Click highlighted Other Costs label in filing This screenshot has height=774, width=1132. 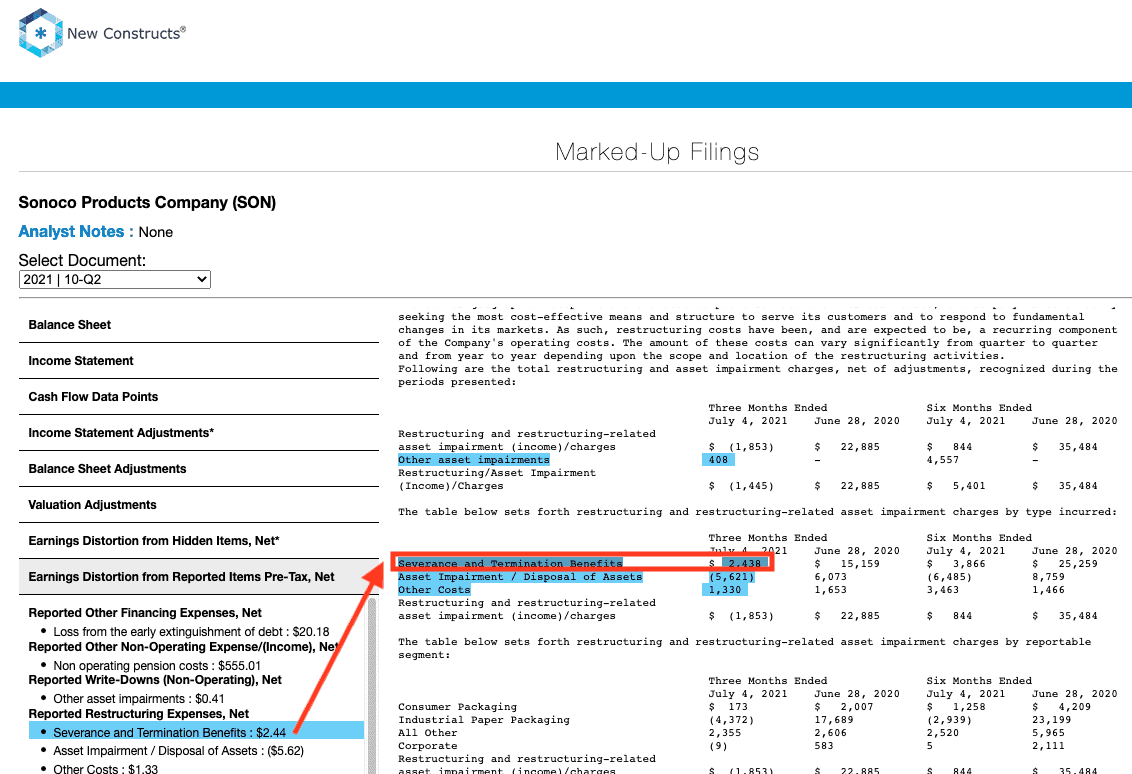(x=434, y=590)
